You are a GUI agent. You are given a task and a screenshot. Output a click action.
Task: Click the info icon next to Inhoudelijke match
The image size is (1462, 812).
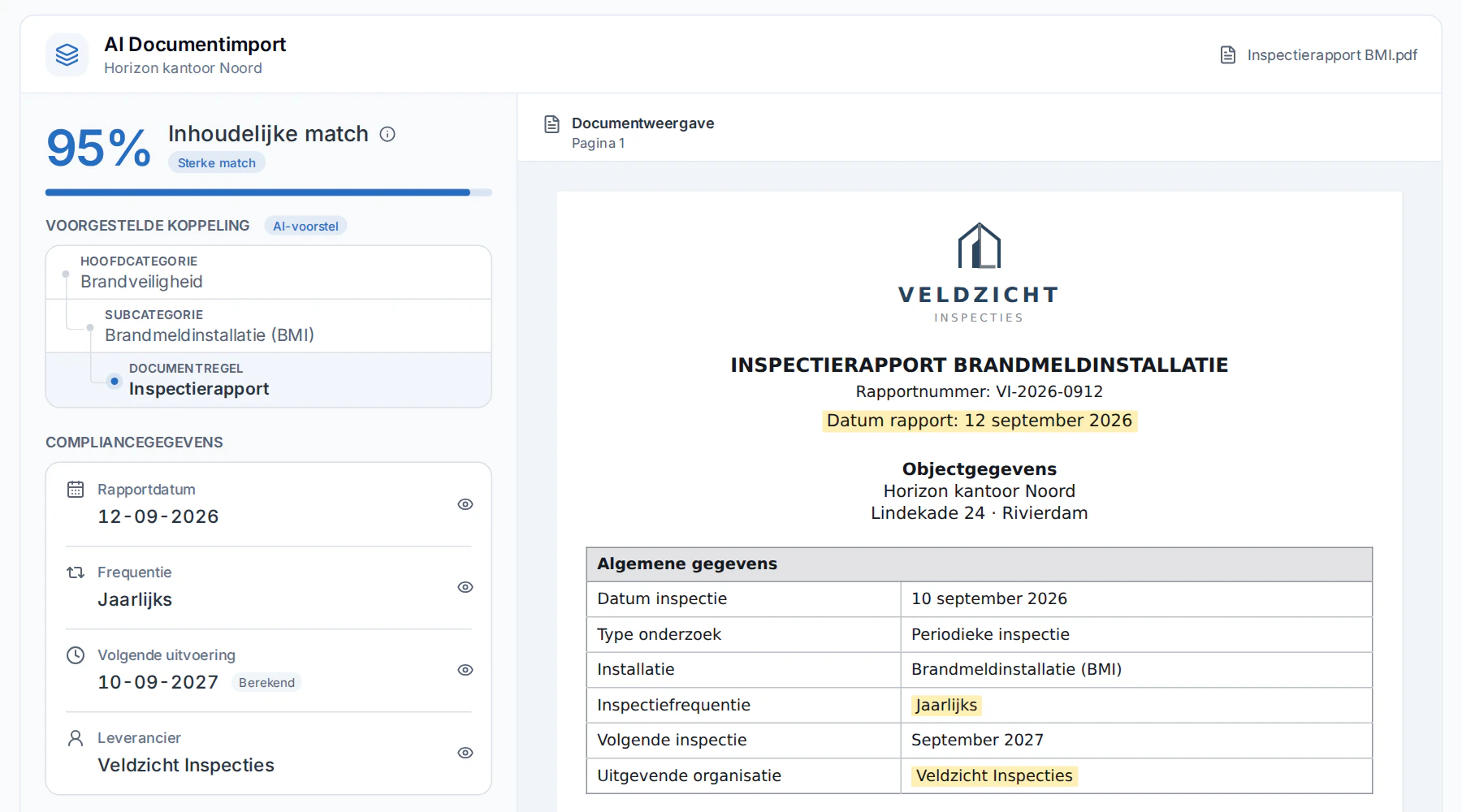[387, 134]
